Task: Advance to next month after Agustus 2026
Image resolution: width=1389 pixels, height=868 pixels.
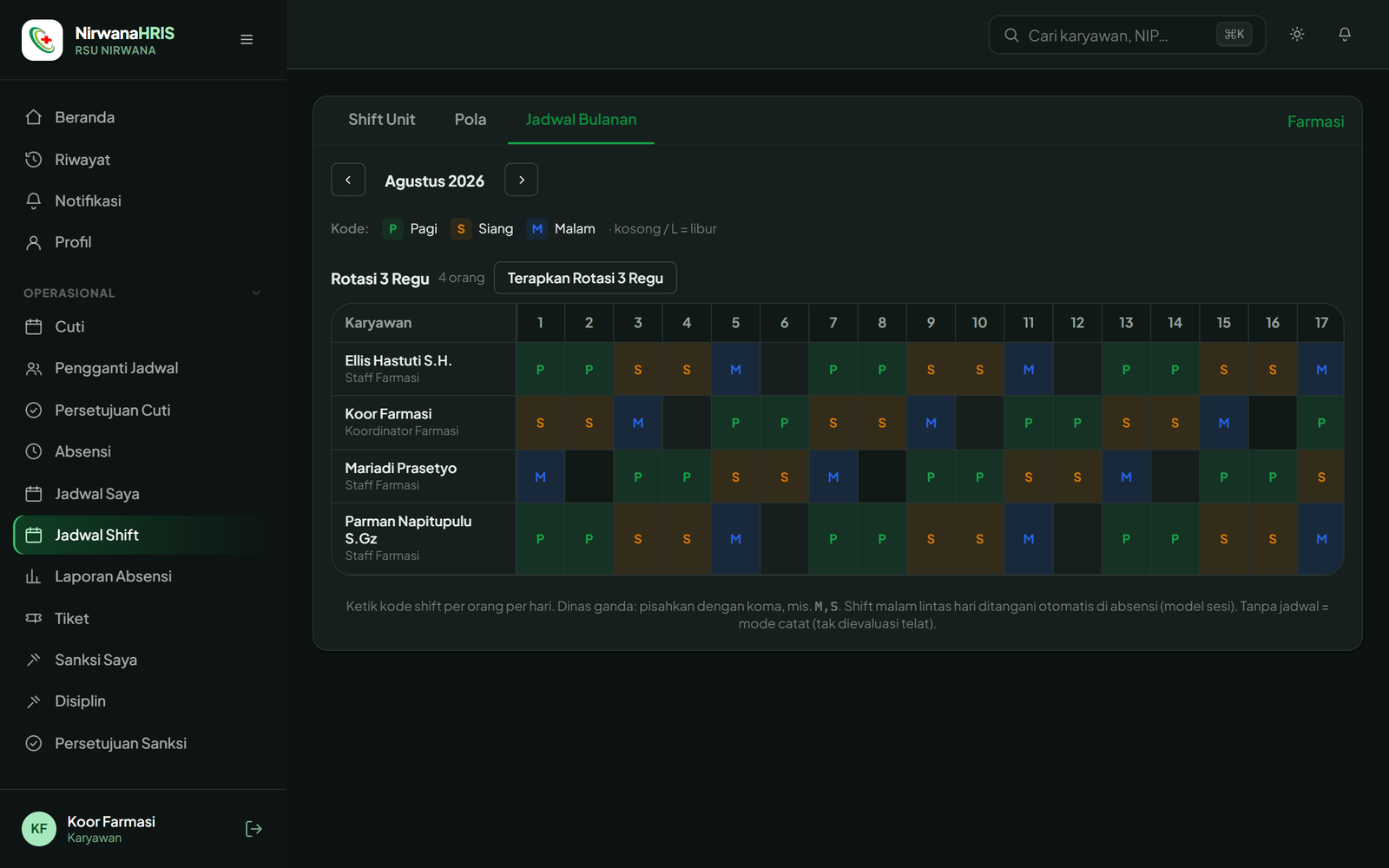Action: coord(521,180)
